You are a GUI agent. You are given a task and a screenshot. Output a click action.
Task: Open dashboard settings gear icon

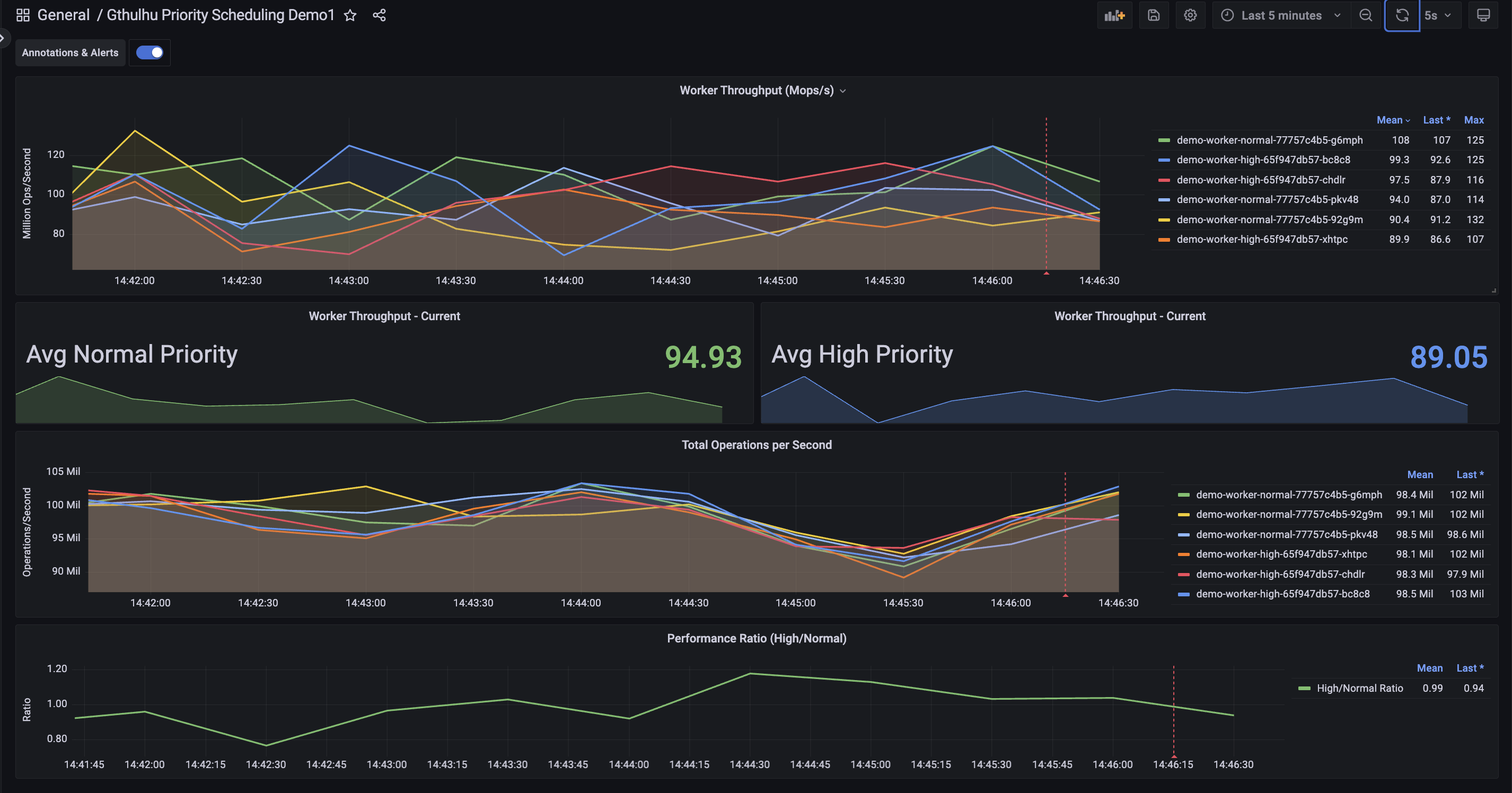click(x=1190, y=15)
